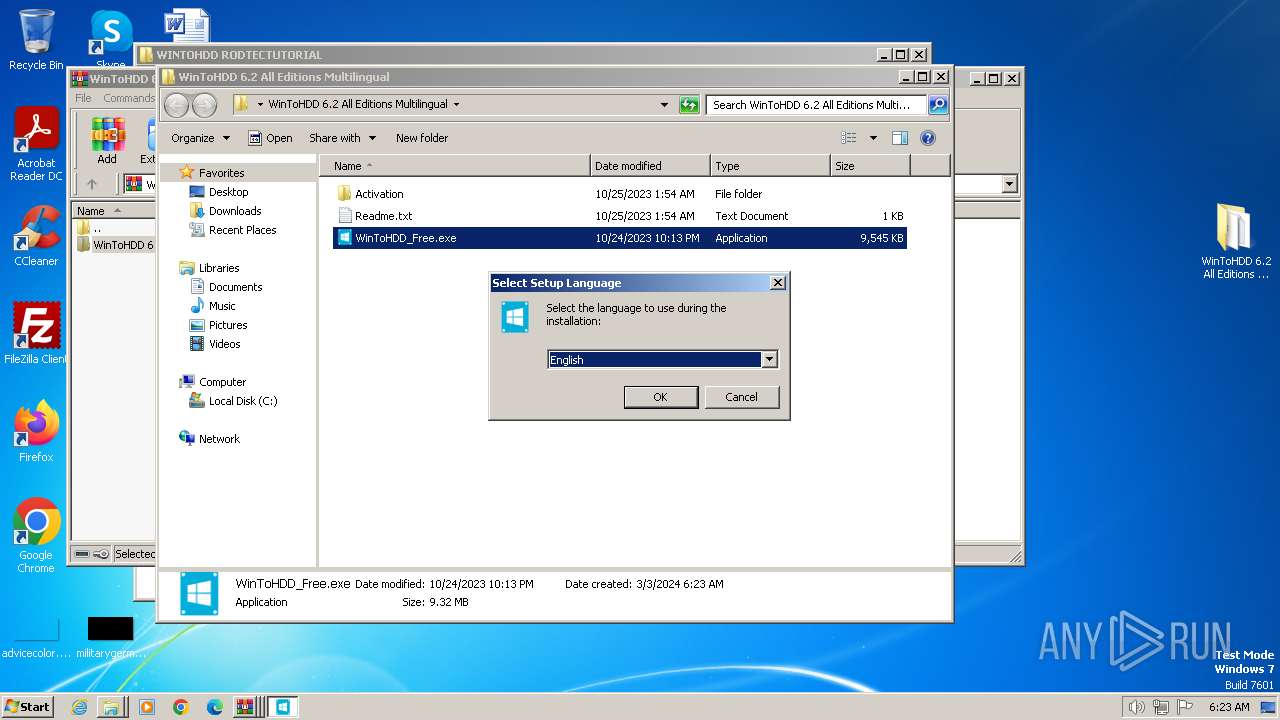Click OK in Select Setup Language

pos(660,397)
